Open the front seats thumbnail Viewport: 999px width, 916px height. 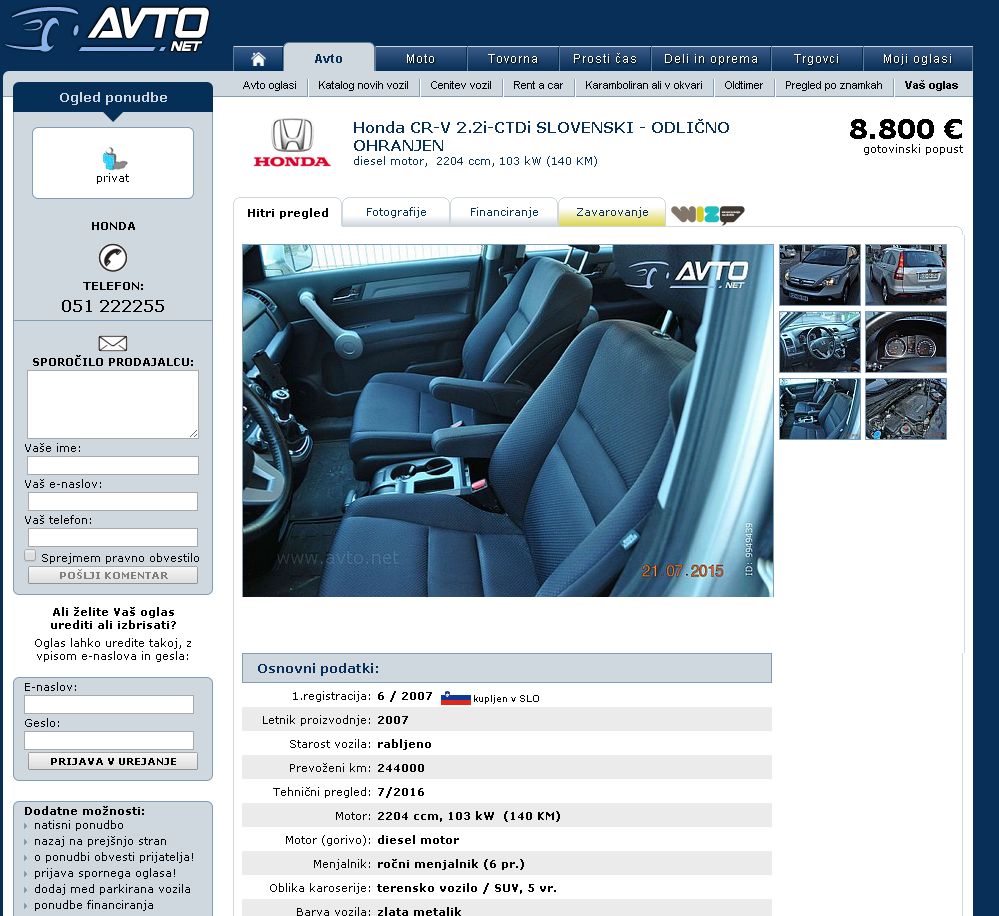(820, 409)
